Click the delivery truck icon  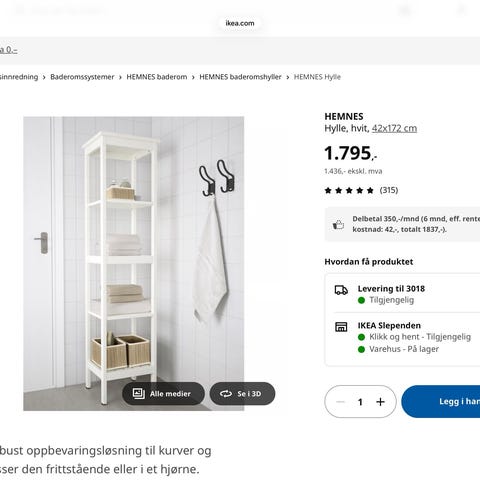click(341, 290)
